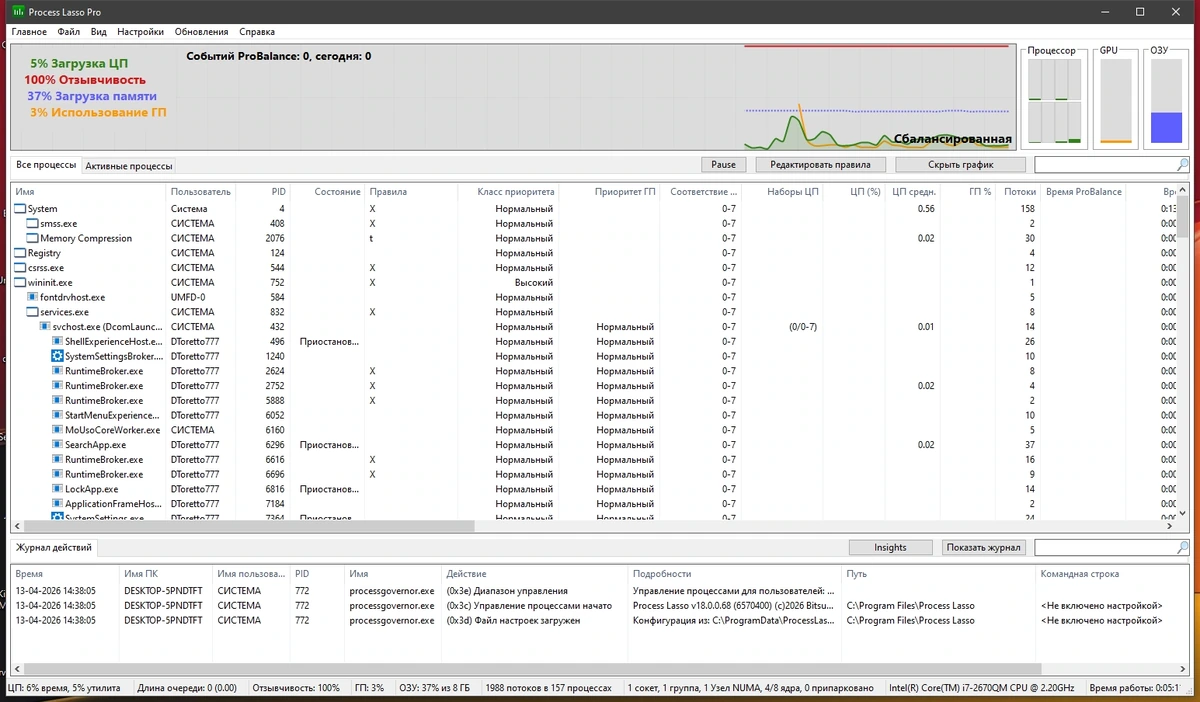
Task: Click the ОЗУ memory usage bar
Action: tap(1165, 100)
